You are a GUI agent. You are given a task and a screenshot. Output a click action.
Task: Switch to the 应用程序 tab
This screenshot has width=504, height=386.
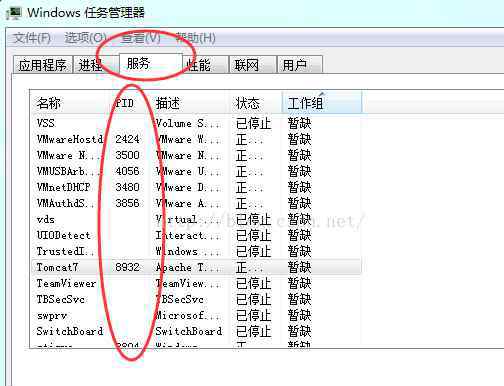[42, 64]
